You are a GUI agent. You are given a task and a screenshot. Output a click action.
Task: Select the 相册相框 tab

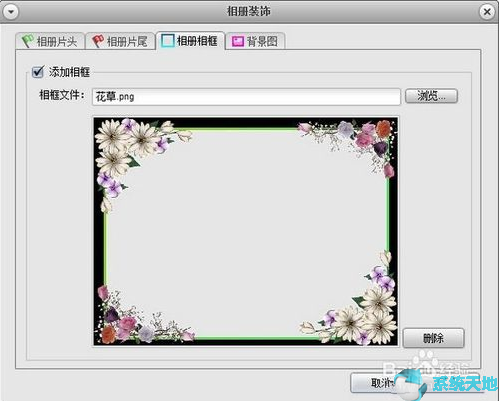click(x=190, y=41)
